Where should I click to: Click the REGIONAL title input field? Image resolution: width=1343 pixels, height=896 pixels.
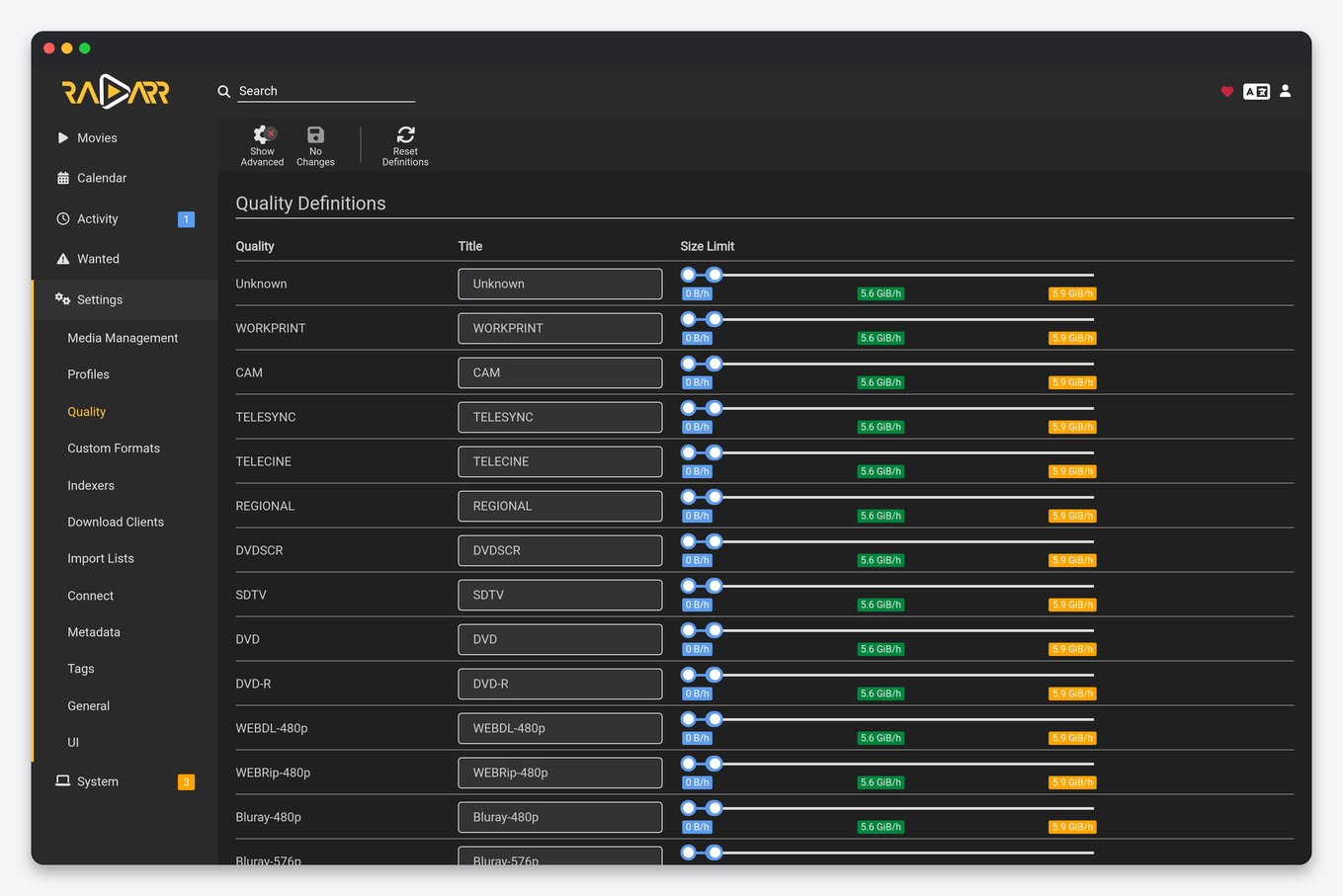click(x=560, y=506)
